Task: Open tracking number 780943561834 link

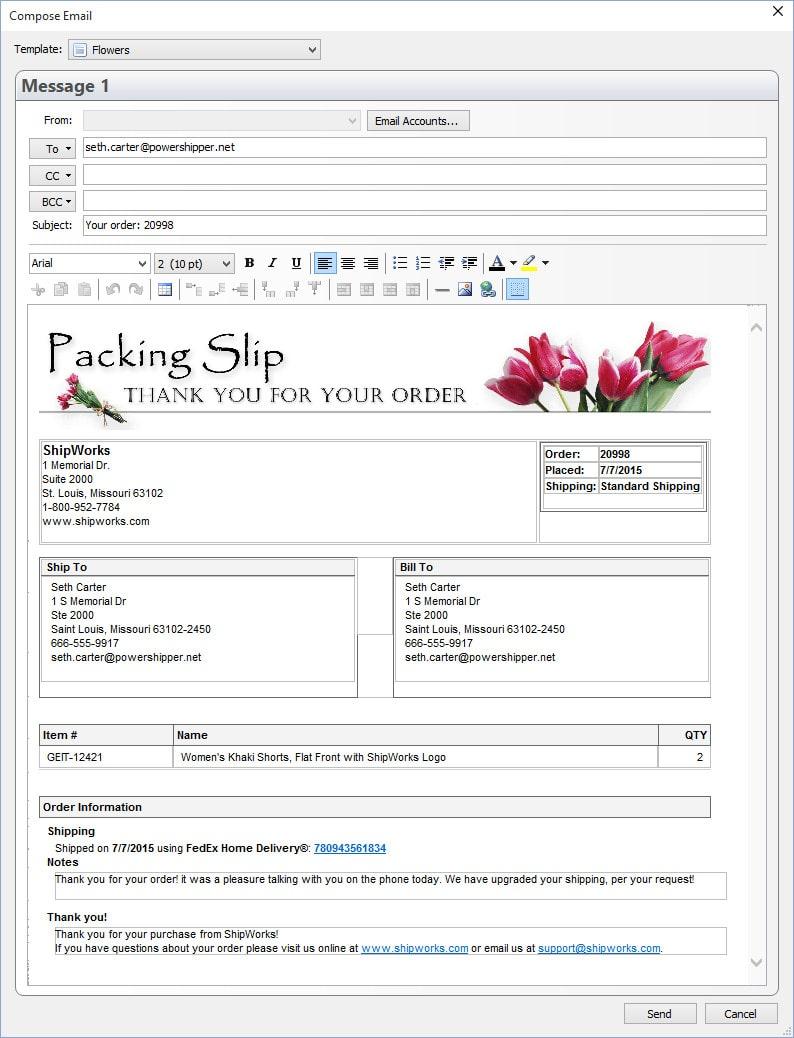Action: [350, 848]
